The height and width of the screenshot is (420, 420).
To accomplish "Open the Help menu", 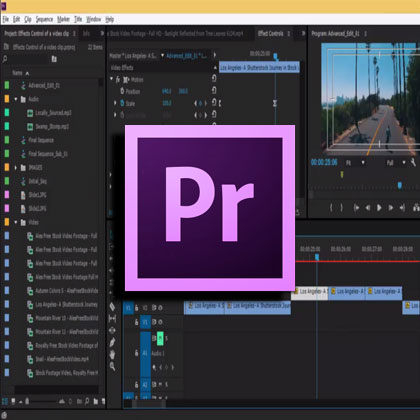I will click(x=110, y=20).
